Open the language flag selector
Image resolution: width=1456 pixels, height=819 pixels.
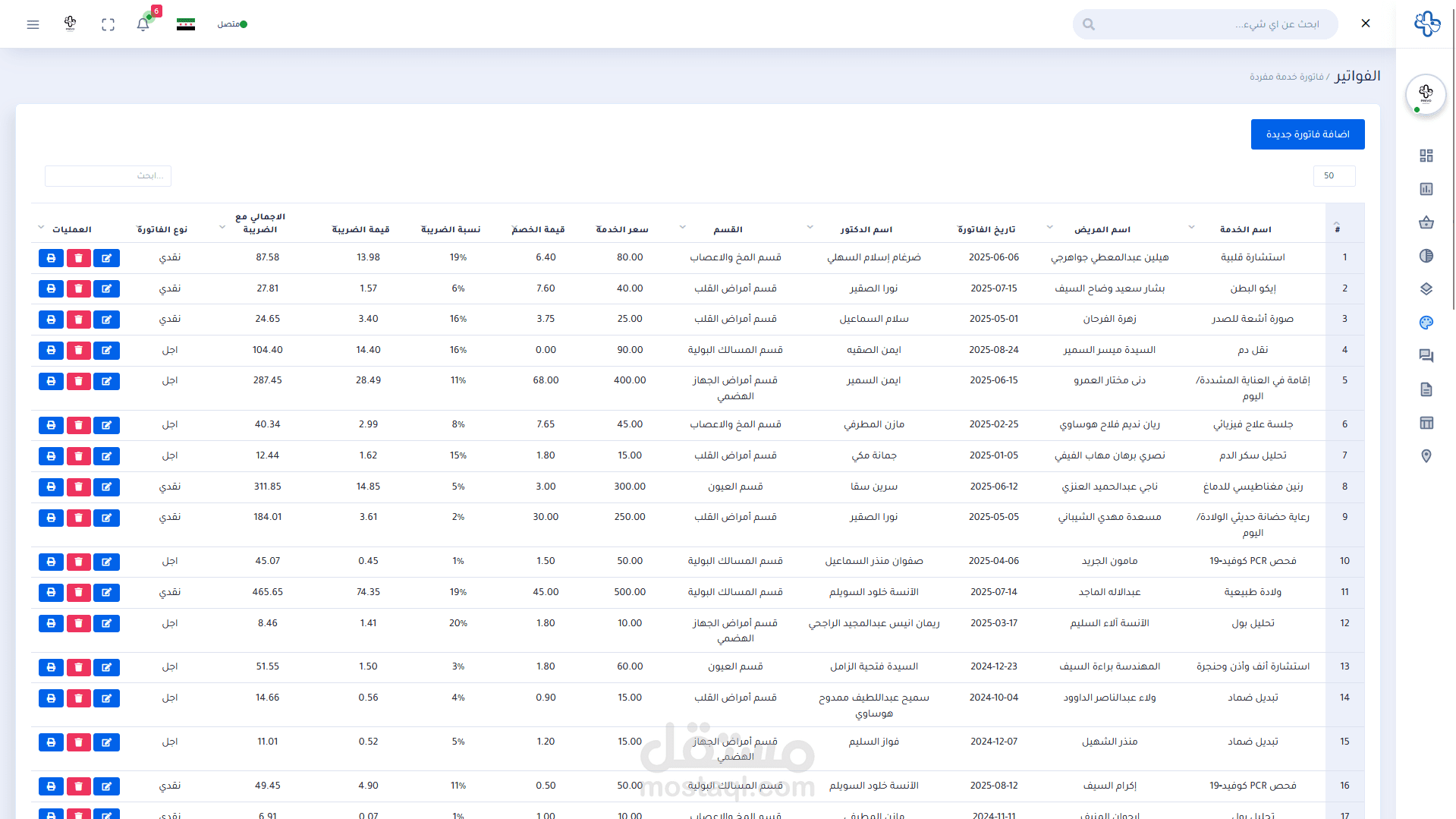point(186,24)
